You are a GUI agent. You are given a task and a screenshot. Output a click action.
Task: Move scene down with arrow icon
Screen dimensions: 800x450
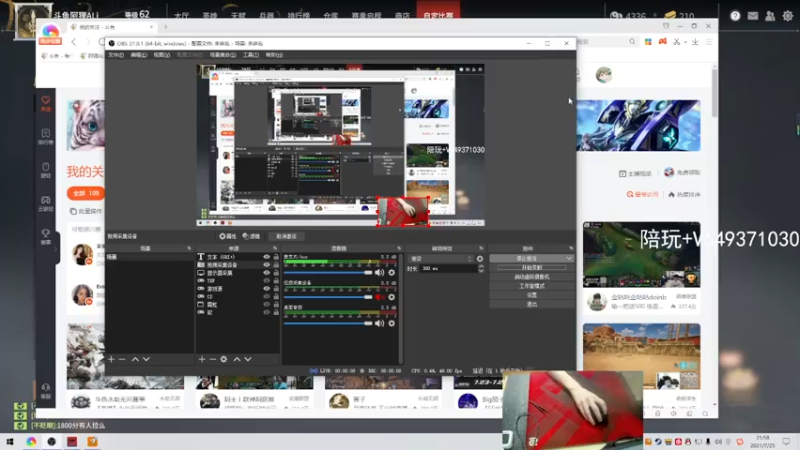pyautogui.click(x=146, y=359)
